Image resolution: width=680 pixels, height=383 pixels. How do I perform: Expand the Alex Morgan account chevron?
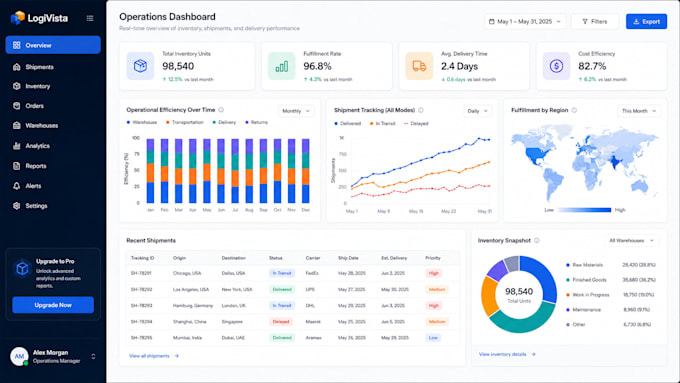pyautogui.click(x=93, y=357)
